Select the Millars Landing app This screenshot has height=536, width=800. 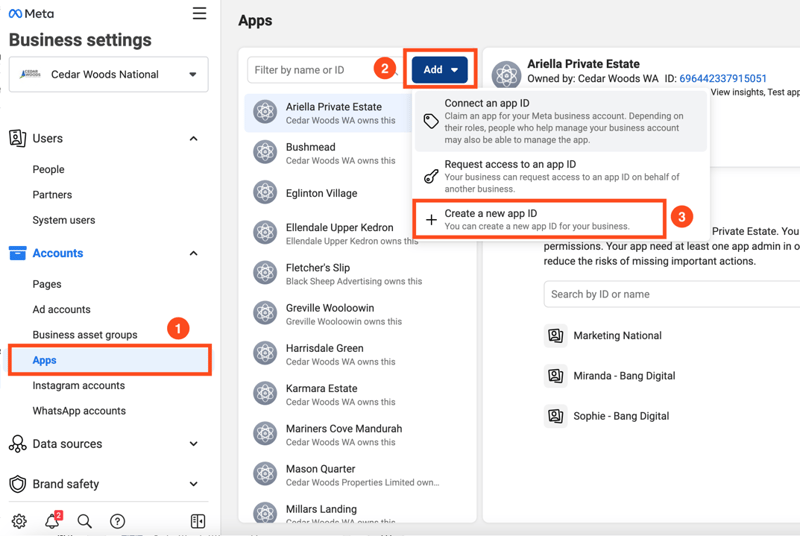(x=357, y=512)
